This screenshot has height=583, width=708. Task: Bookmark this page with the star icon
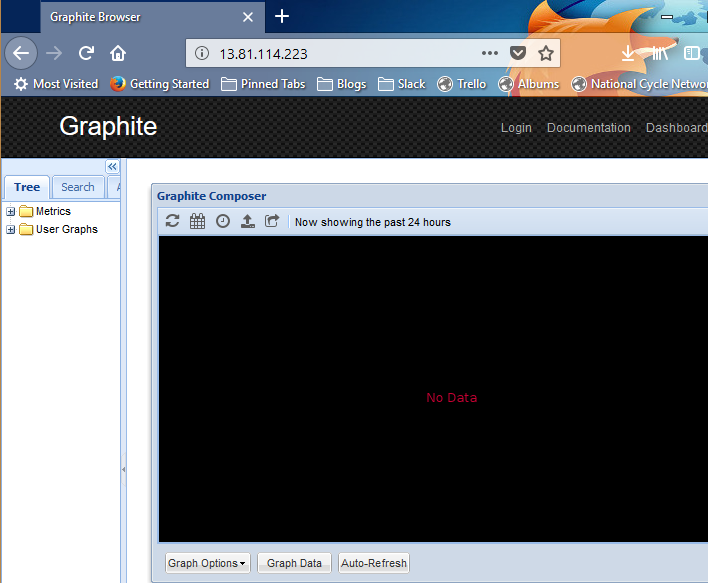coord(545,53)
